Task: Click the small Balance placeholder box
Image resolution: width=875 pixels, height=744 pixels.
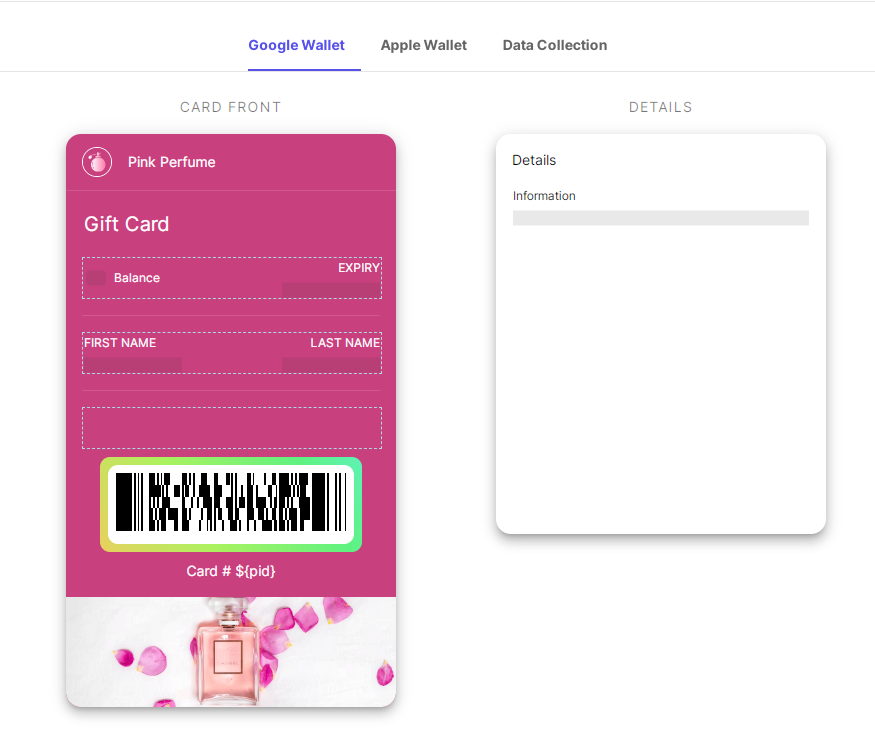Action: [x=96, y=278]
